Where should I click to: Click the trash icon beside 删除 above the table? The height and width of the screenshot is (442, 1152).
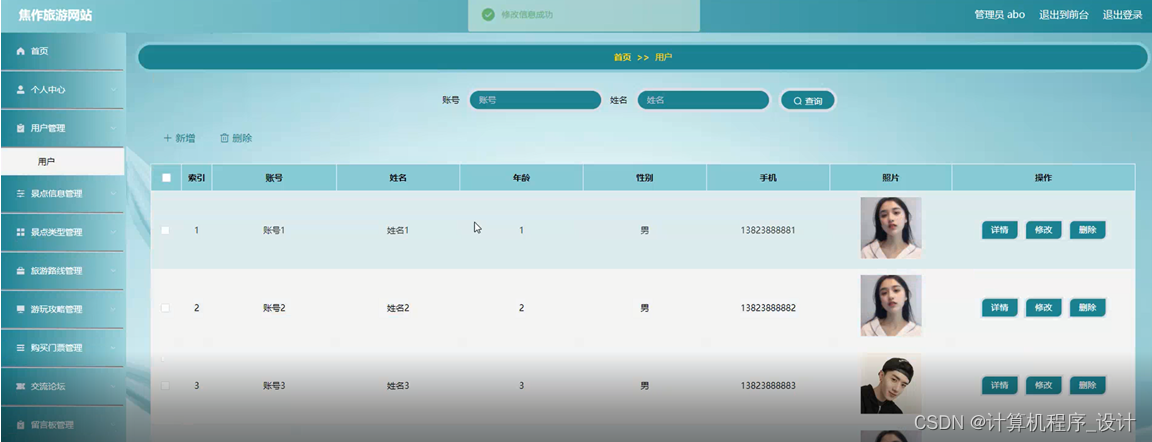225,138
